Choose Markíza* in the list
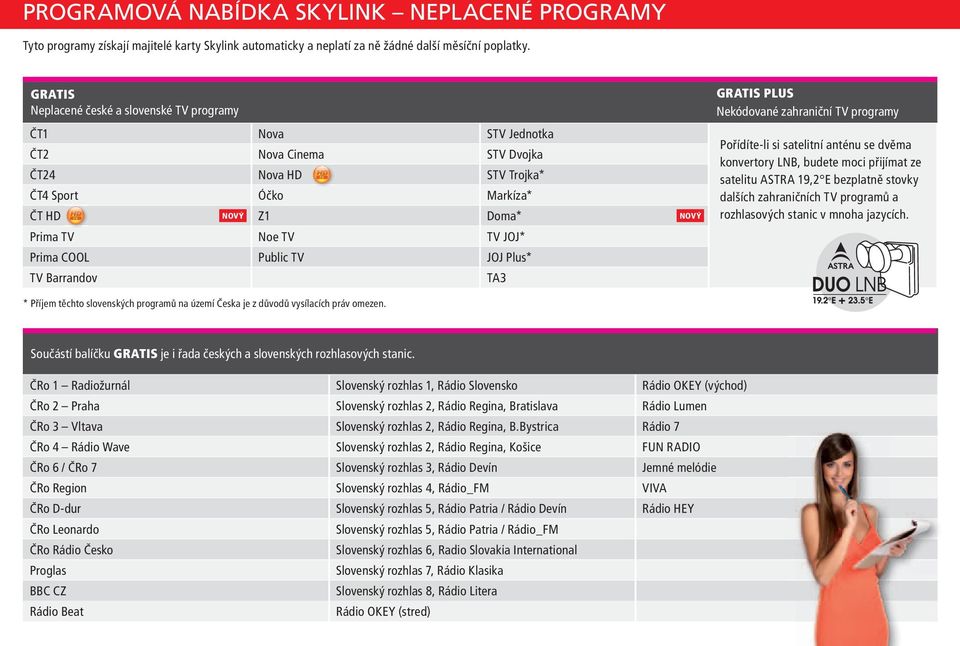Viewport: 960px width, 646px height. point(594,195)
